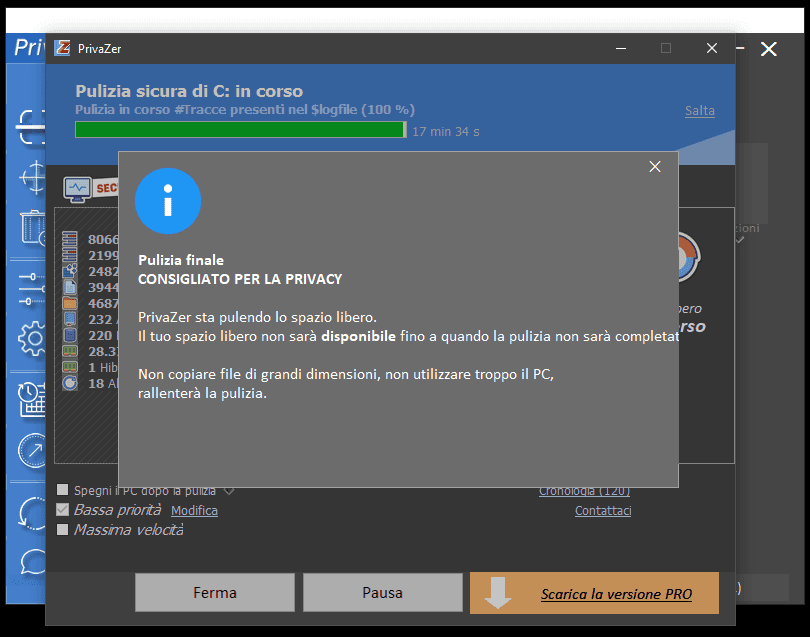The image size is (810, 637).
Task: Click the icon next to the 2482 row
Action: coord(70,271)
